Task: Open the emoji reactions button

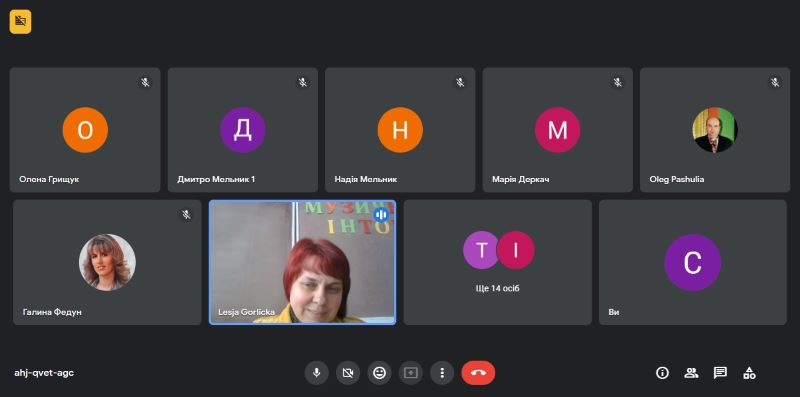Action: coord(379,373)
